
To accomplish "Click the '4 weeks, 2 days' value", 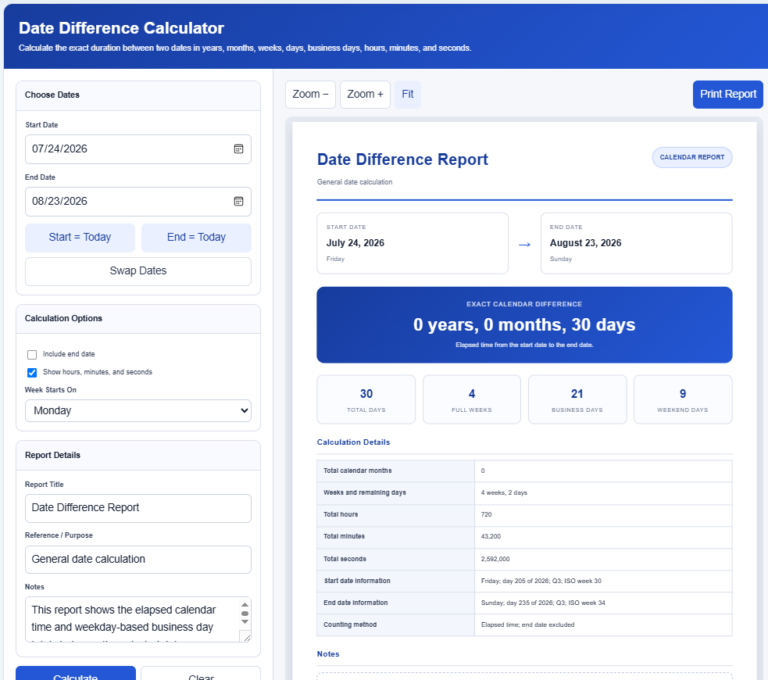I will [x=504, y=493].
